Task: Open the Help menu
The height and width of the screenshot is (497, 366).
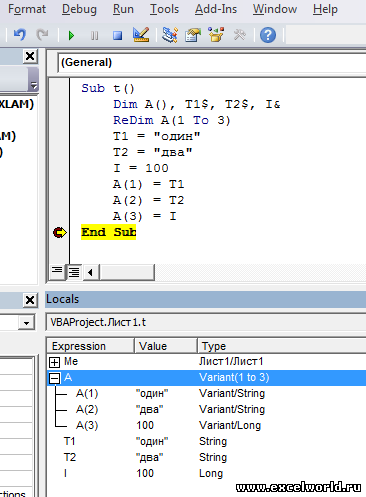Action: (x=325, y=9)
